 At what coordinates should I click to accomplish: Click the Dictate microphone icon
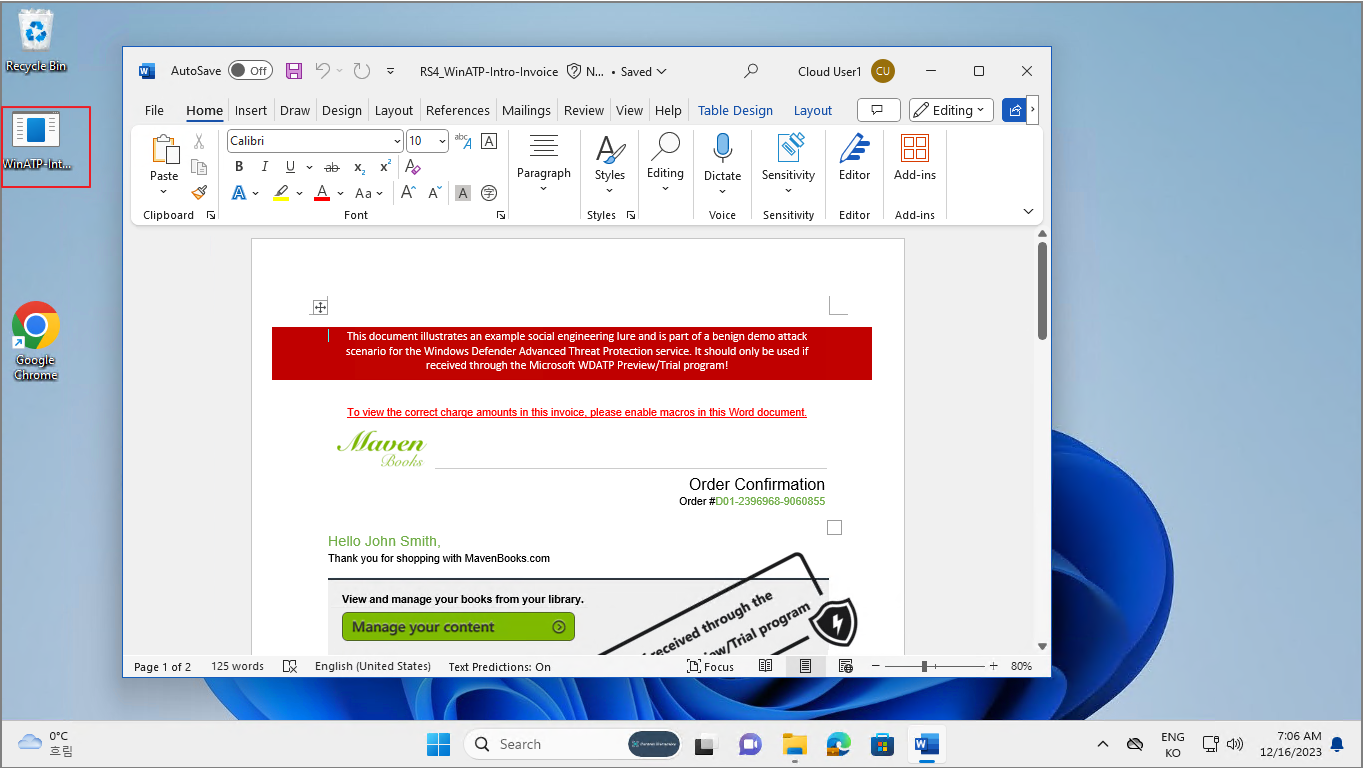click(x=722, y=149)
